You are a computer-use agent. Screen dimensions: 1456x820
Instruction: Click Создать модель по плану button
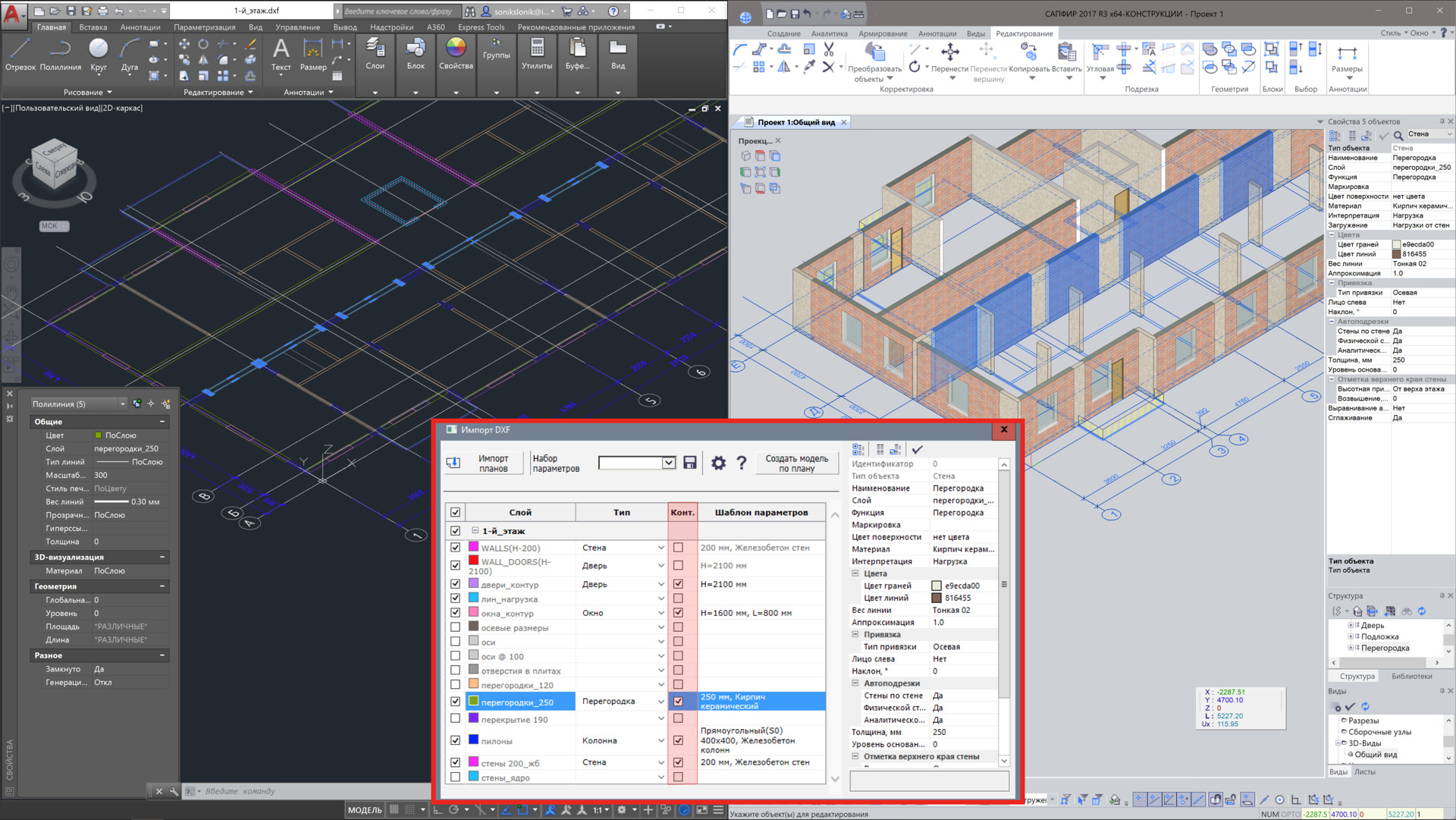[x=796, y=463]
